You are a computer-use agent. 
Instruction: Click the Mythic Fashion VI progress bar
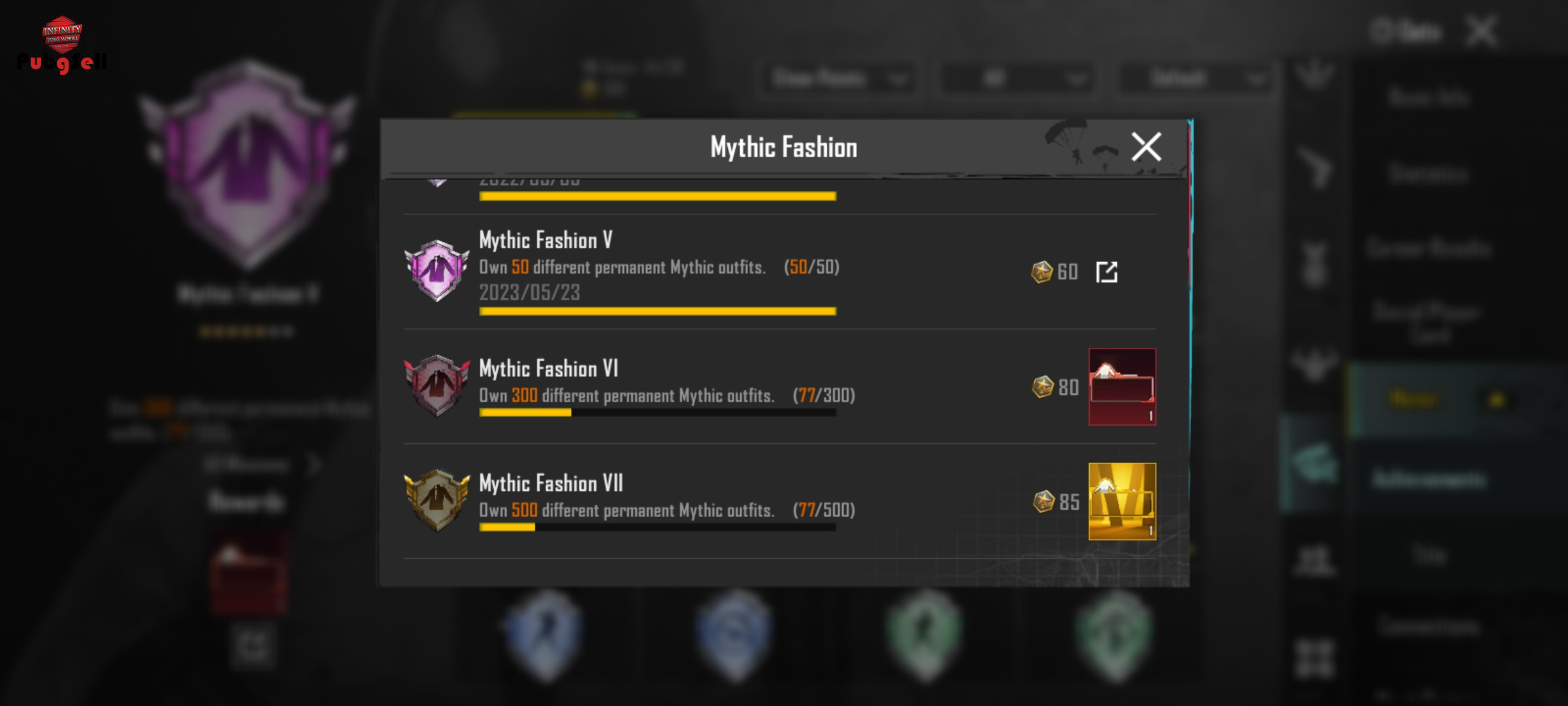pos(658,412)
